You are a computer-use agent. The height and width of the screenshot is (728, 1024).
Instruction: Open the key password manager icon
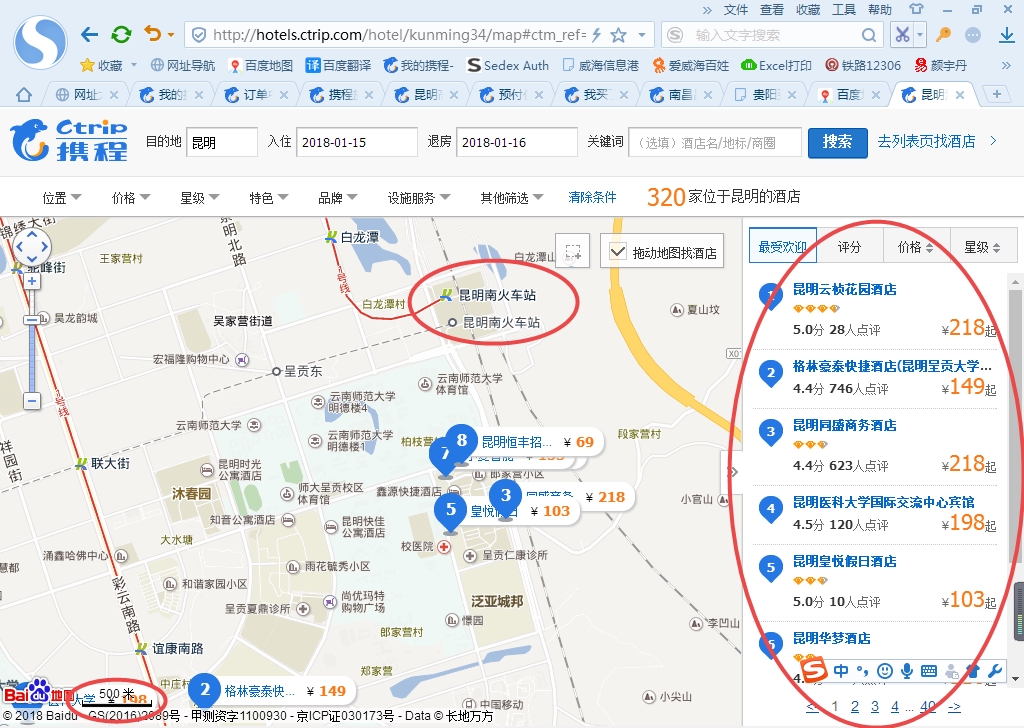point(943,35)
